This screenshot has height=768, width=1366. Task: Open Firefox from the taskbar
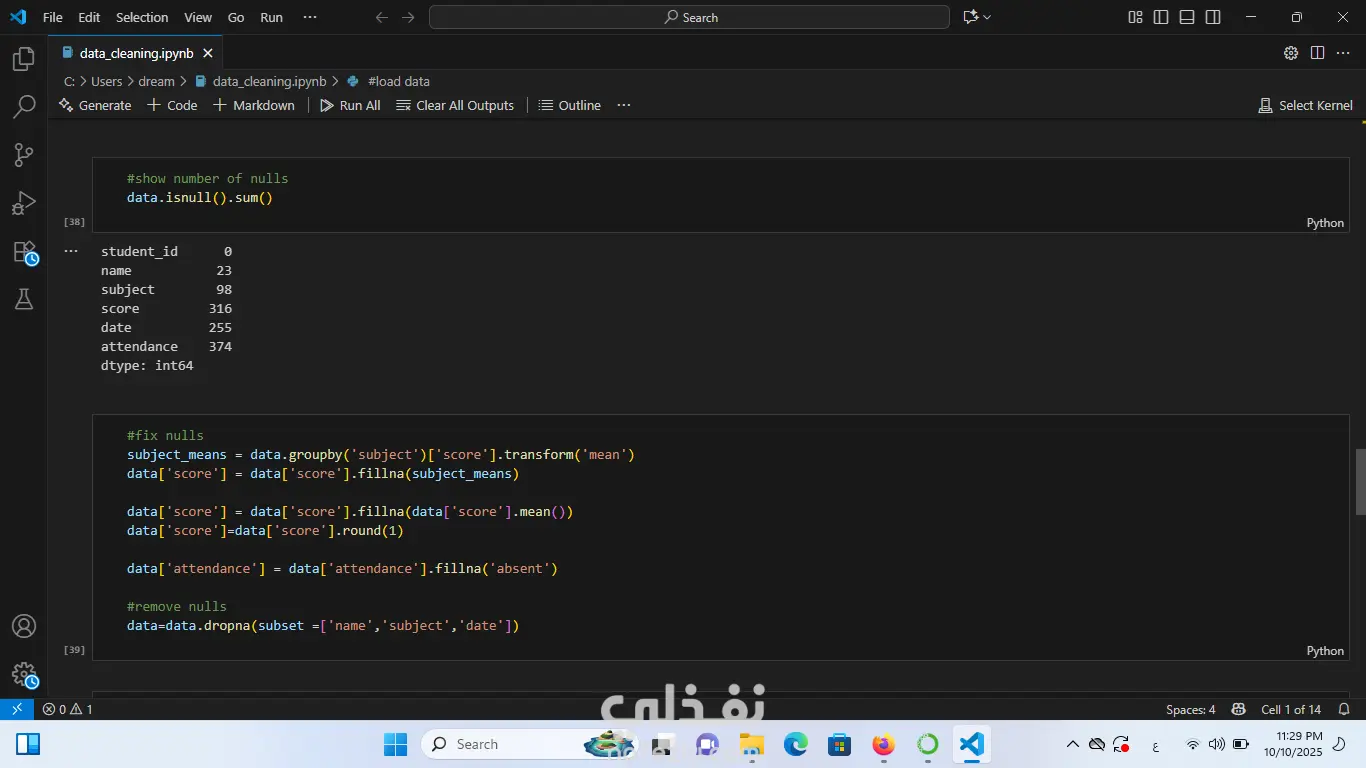[x=883, y=744]
